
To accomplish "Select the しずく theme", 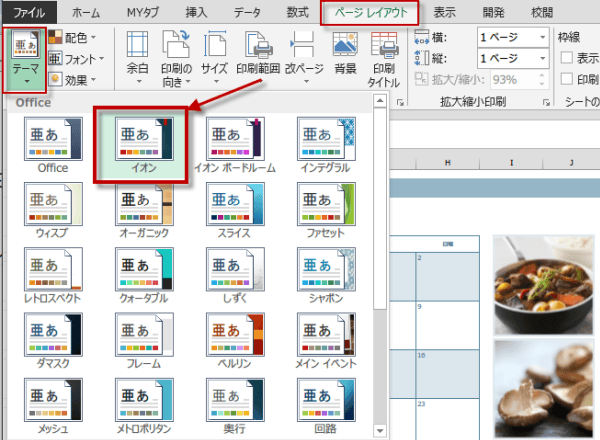I will click(x=235, y=276).
